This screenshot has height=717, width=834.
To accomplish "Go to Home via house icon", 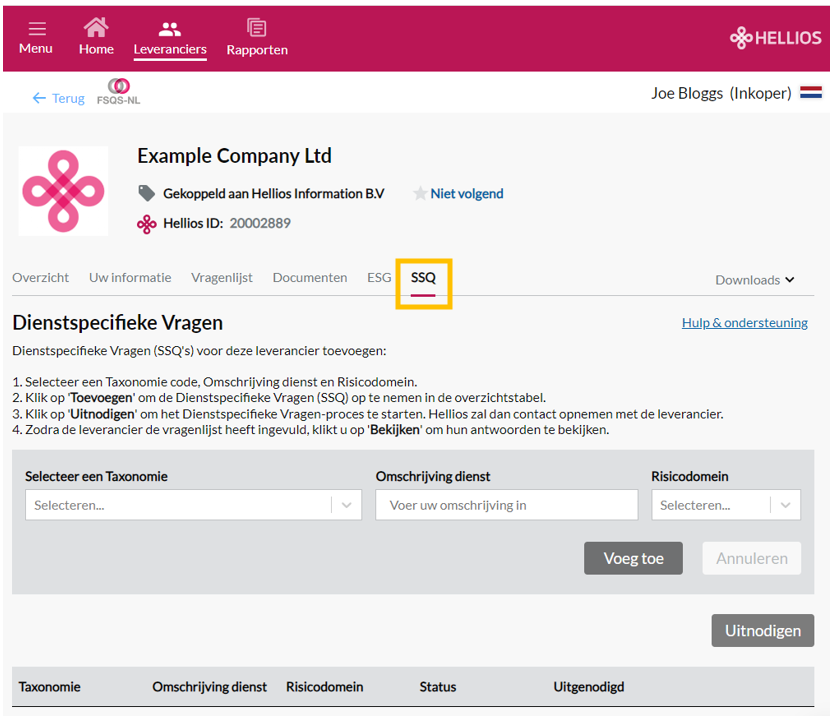I will tap(96, 27).
